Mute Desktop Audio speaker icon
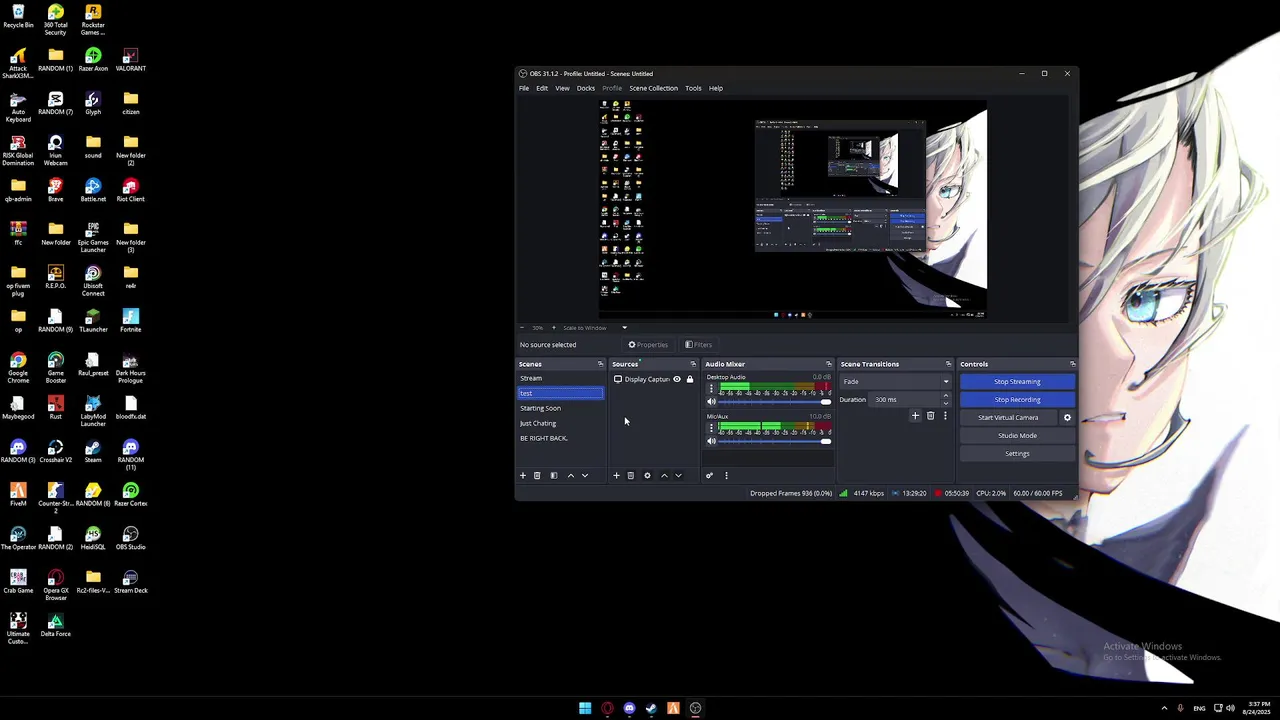1280x720 pixels. [712, 401]
